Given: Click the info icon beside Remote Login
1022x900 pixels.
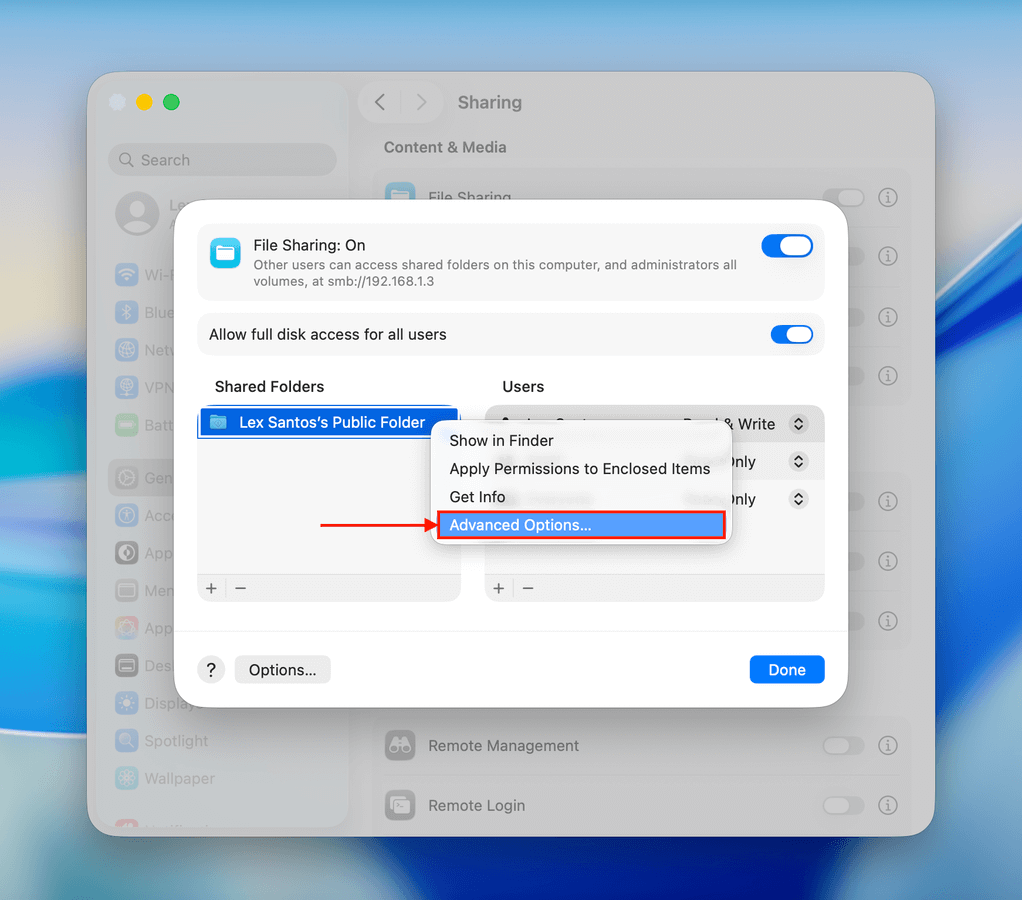Looking at the screenshot, I should [x=887, y=805].
